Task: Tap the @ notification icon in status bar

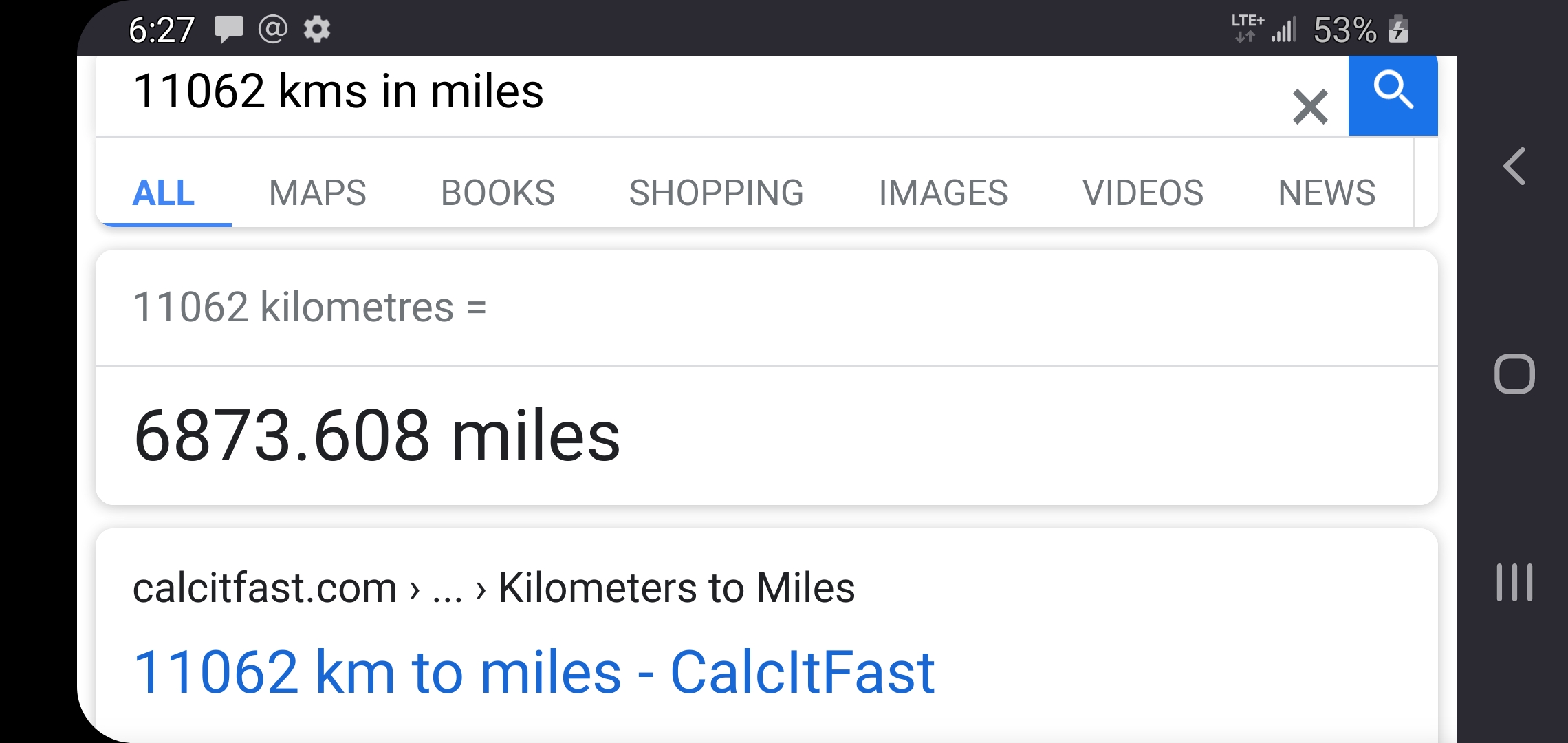Action: [272, 30]
